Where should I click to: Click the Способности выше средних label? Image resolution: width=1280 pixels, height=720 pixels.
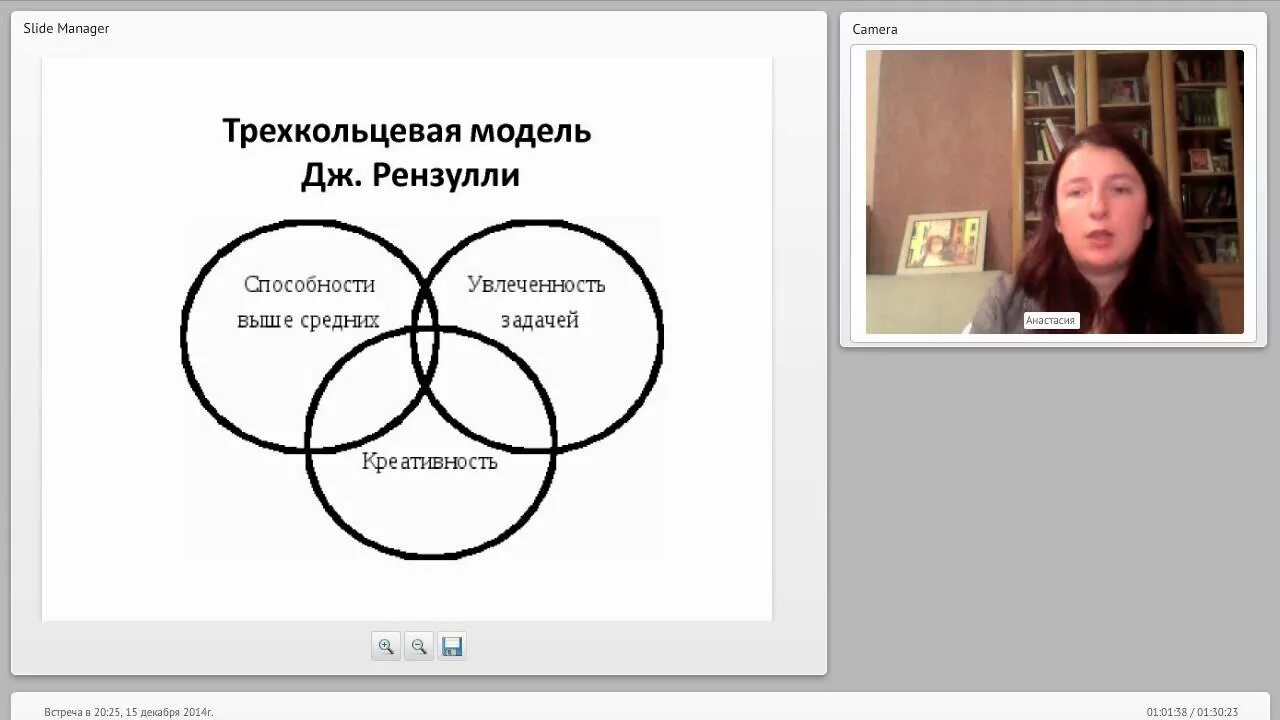[x=309, y=302]
